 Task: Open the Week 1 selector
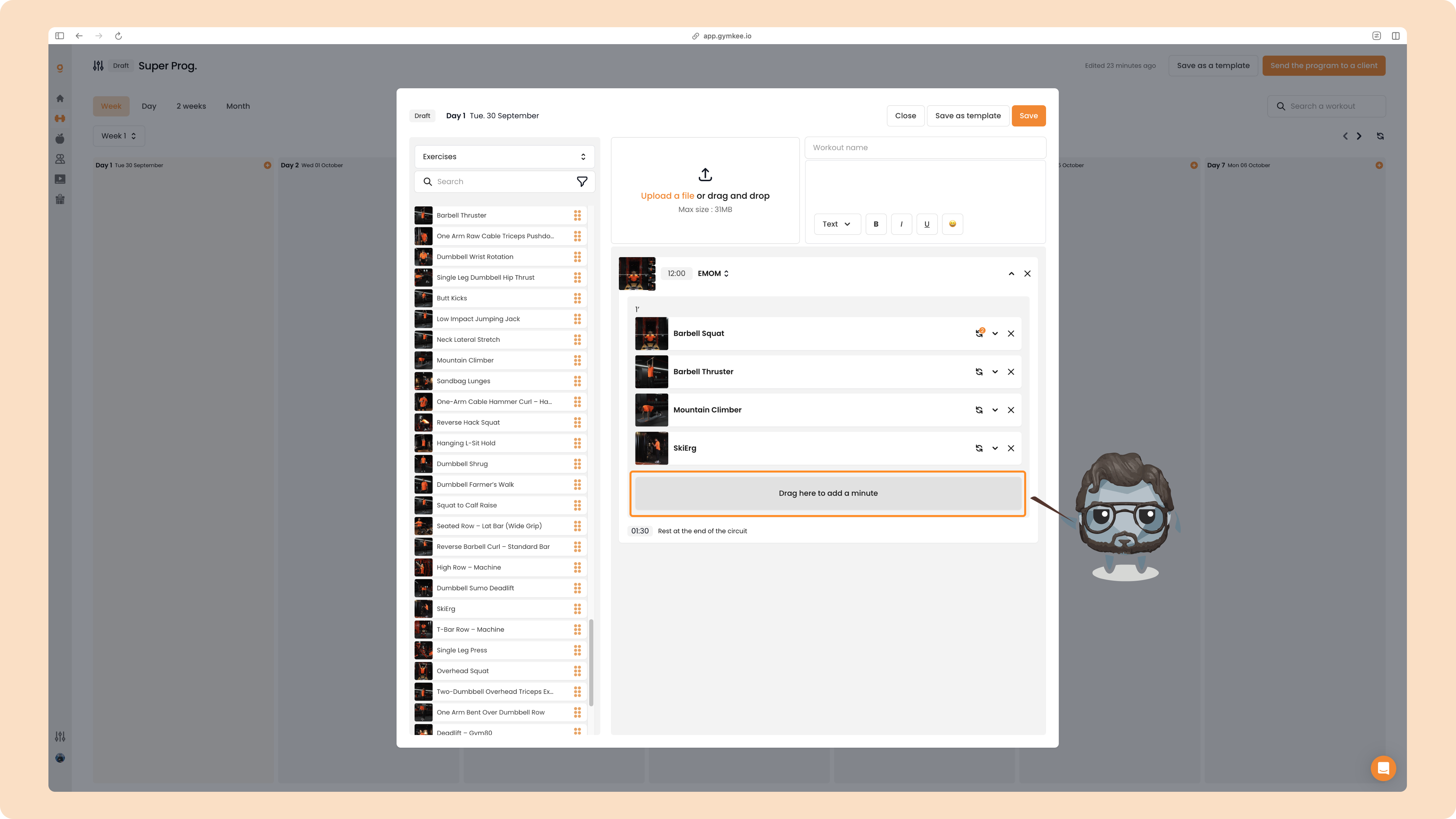(119, 136)
